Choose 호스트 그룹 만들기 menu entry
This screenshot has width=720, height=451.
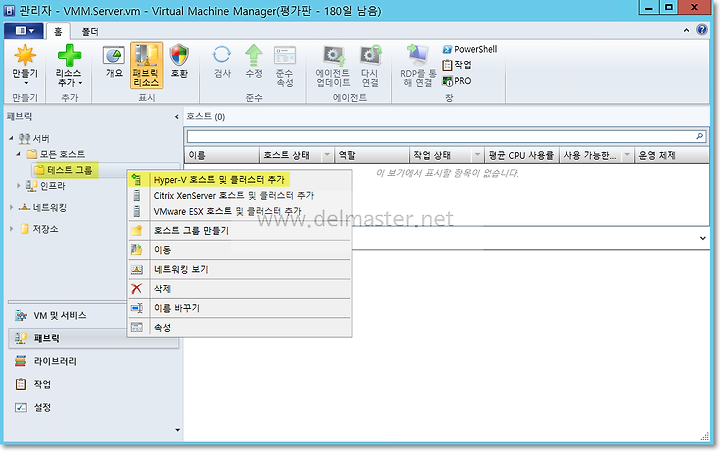(240, 230)
